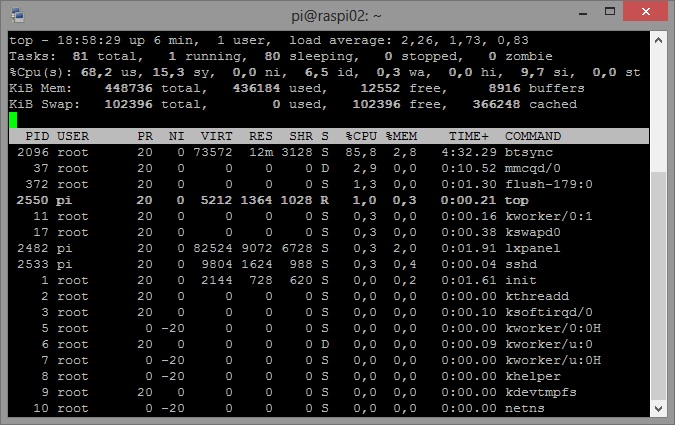The height and width of the screenshot is (425, 675).
Task: Click the 18:58:29 time in top header
Action: [89, 40]
